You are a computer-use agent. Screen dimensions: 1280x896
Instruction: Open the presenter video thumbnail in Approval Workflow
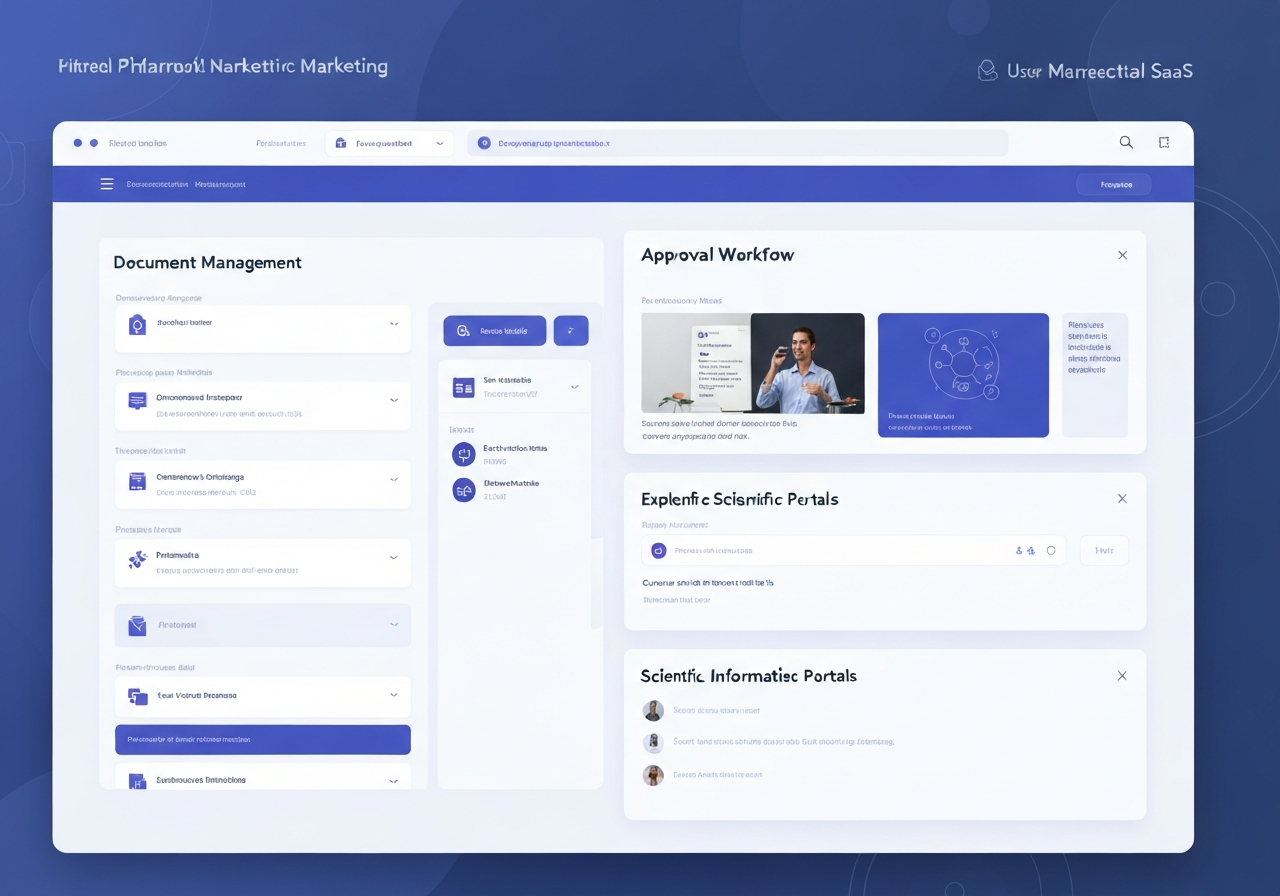tap(752, 363)
